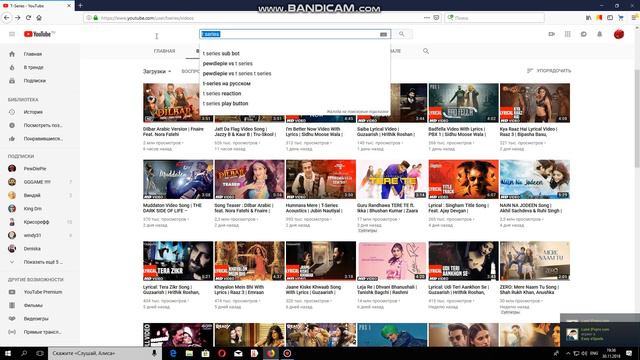
Task: Click the shopping cart extension icon
Action: click(x=621, y=18)
